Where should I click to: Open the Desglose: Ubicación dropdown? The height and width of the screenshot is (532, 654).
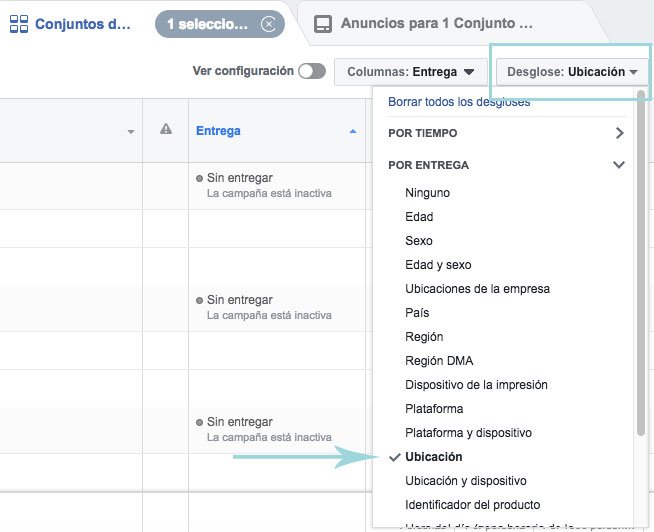572,72
